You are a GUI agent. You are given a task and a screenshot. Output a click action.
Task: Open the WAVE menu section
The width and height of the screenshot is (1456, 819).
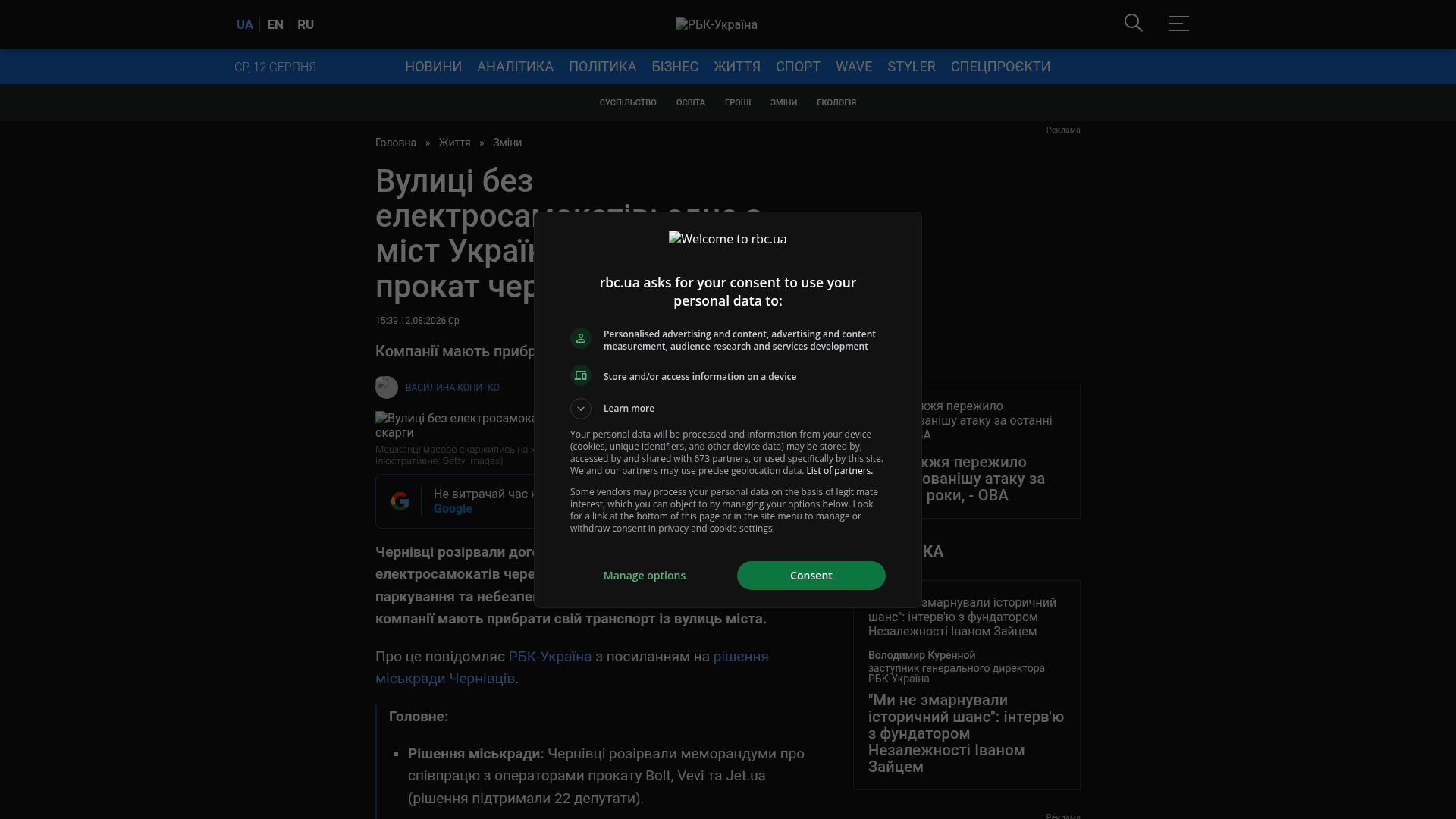(x=854, y=67)
